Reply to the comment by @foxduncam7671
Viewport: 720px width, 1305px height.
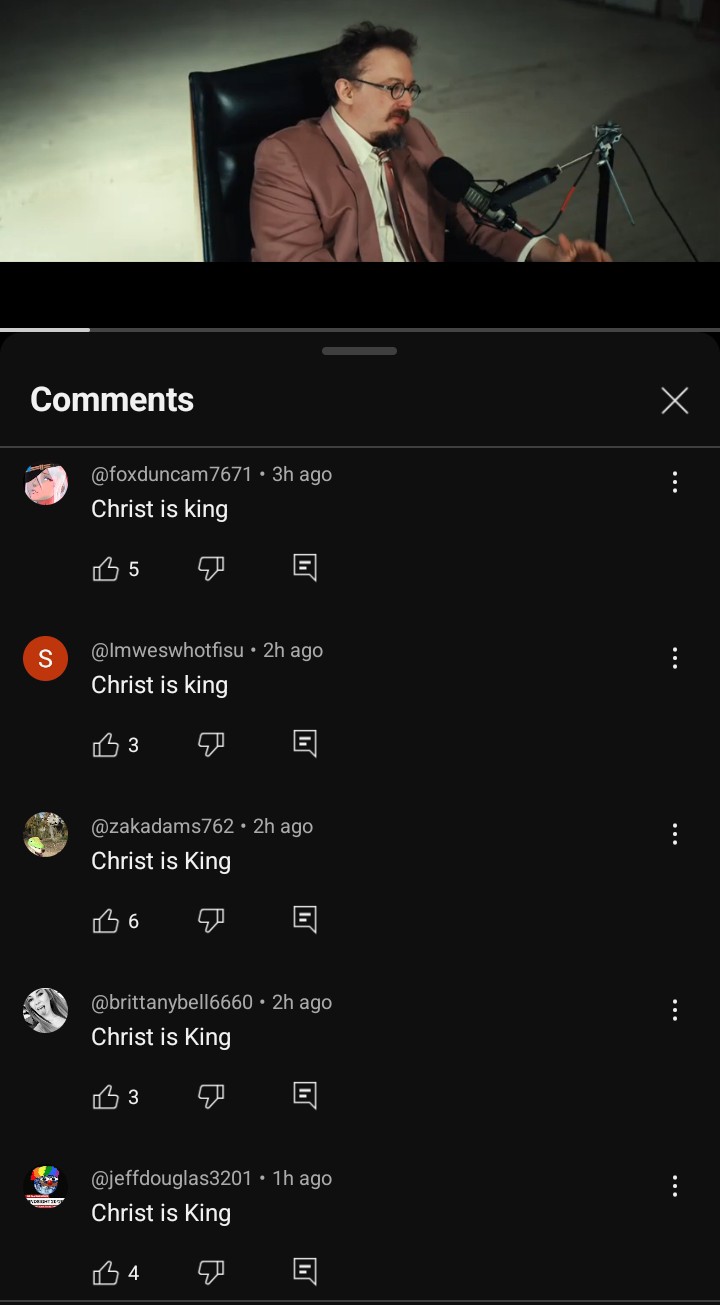point(305,568)
